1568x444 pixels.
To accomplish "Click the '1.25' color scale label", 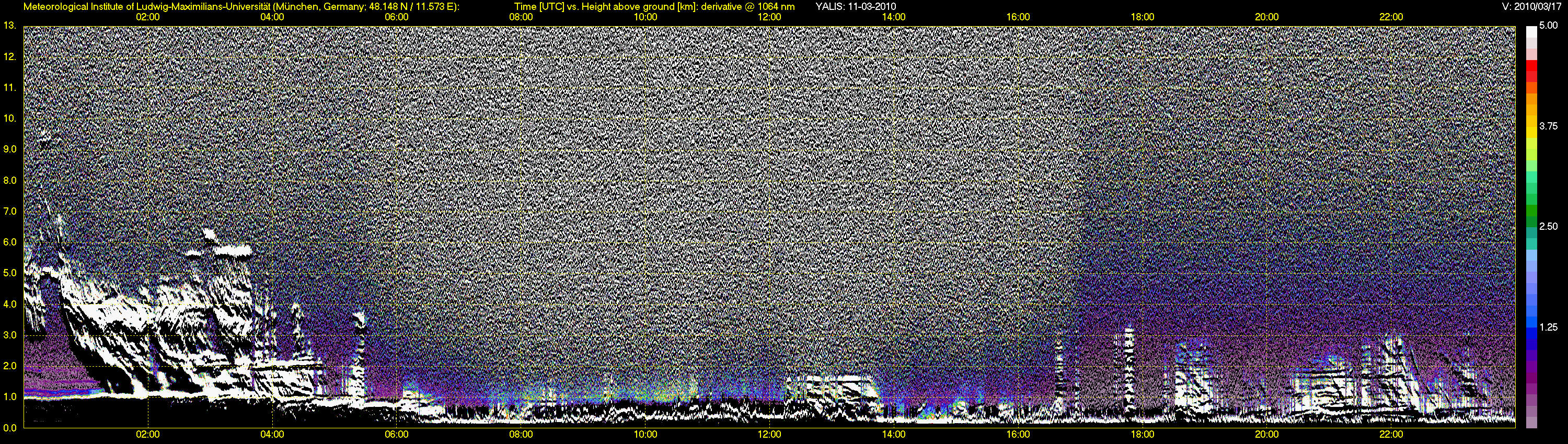I will click(1548, 326).
